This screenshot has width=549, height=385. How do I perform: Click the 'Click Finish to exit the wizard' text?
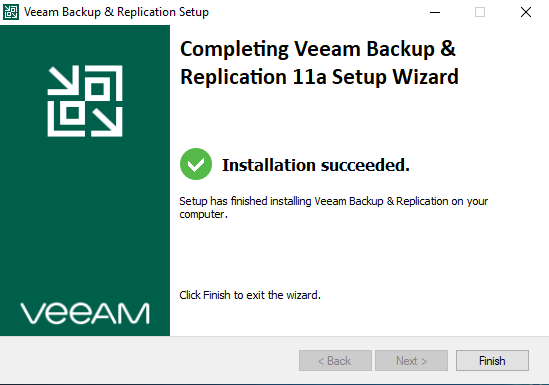[x=250, y=295]
